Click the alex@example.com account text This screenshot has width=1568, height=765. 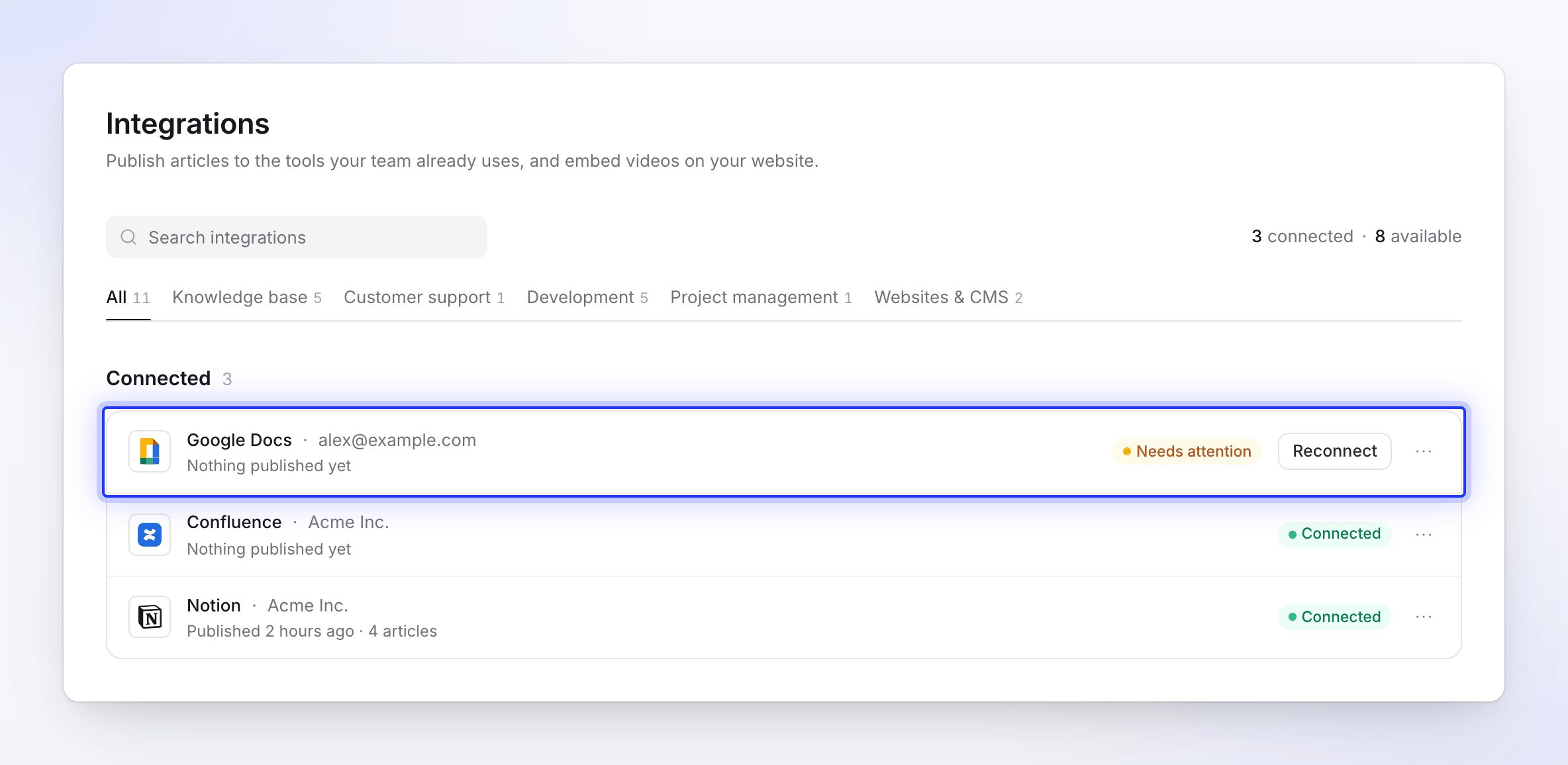[x=397, y=440]
